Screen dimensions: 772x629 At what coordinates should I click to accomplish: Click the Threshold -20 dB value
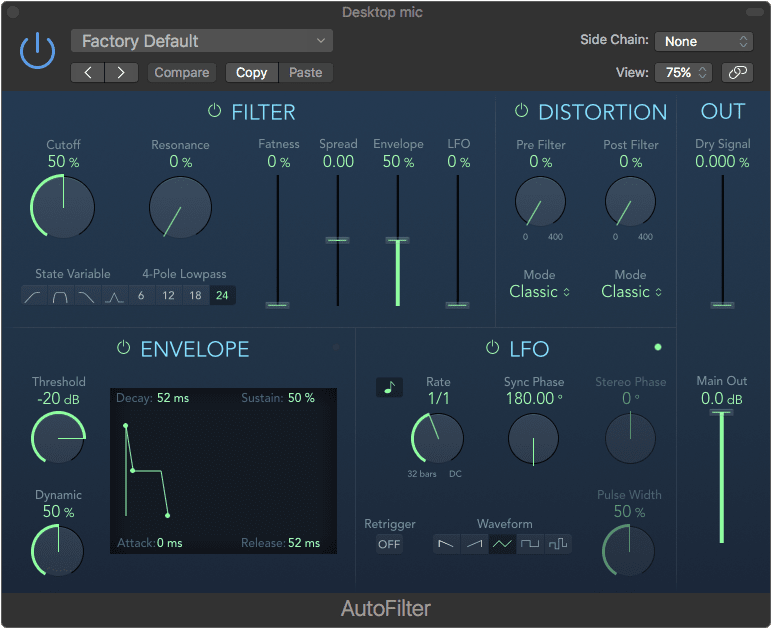click(59, 399)
